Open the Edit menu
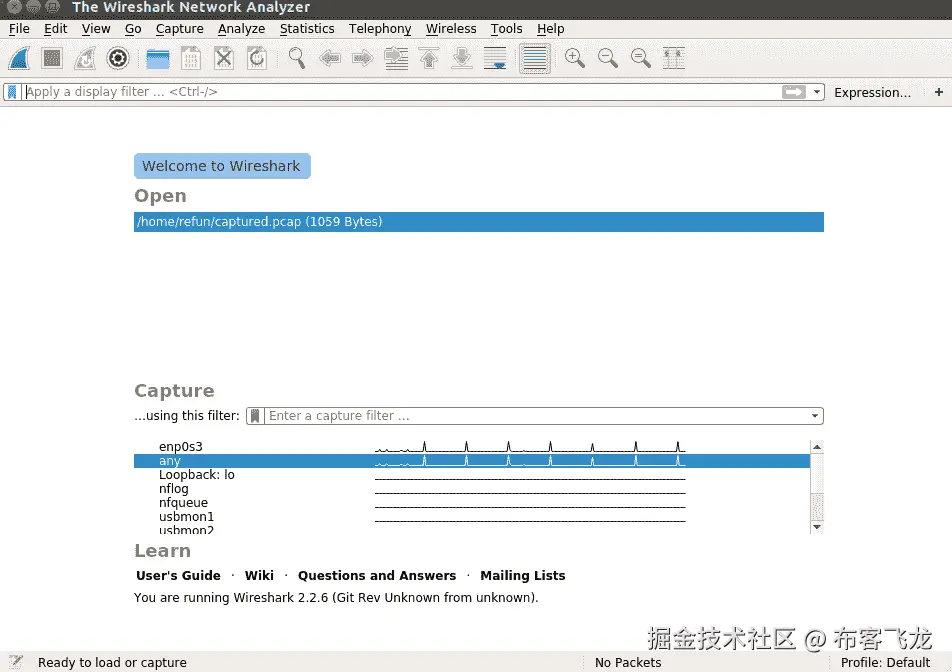 (55, 29)
